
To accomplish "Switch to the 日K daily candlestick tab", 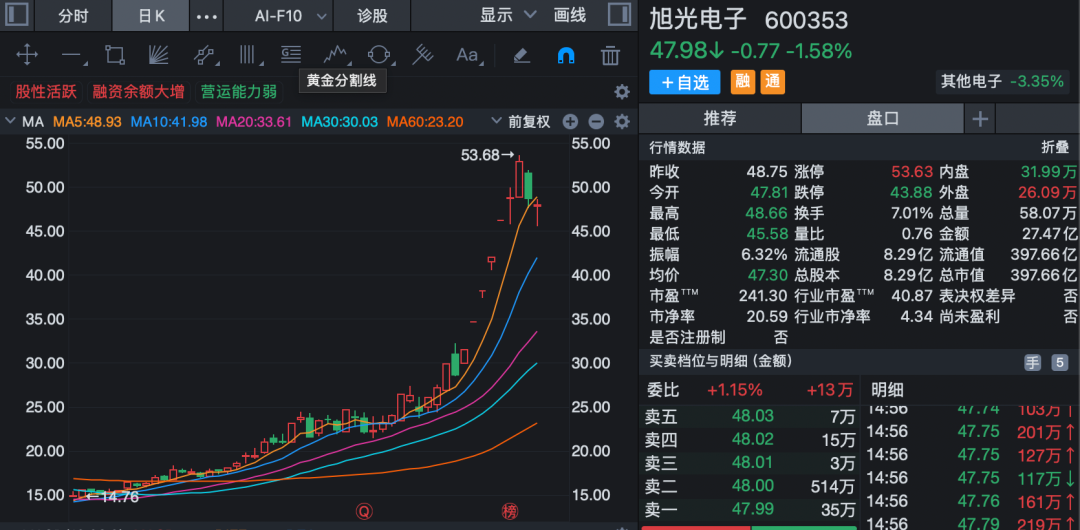I will tap(151, 15).
